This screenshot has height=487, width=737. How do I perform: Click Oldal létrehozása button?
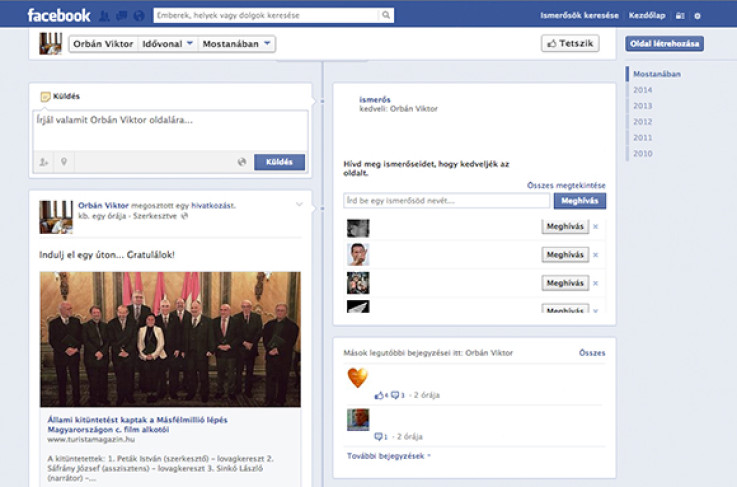[x=664, y=44]
